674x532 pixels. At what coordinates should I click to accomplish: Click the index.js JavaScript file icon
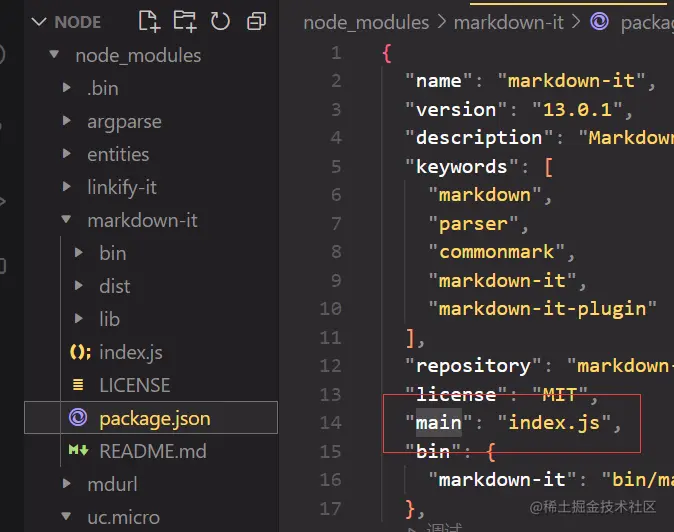pyautogui.click(x=80, y=352)
